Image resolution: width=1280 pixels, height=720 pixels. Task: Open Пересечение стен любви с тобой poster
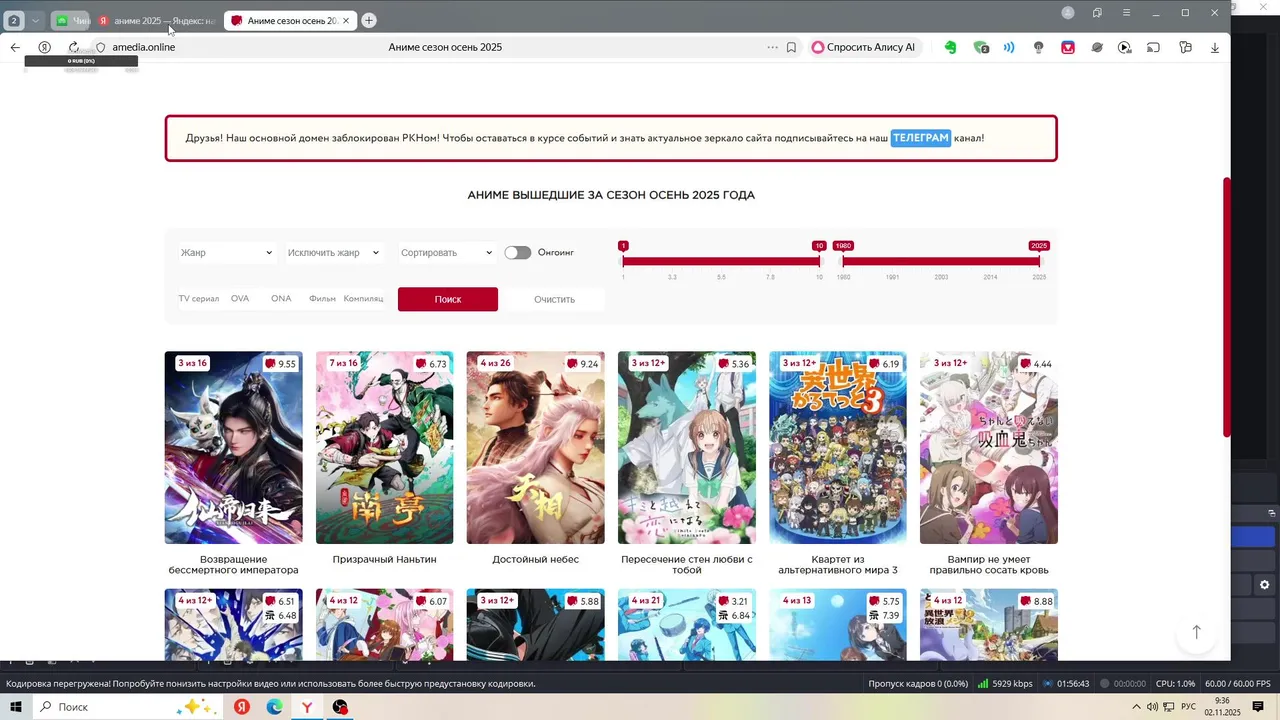tap(686, 448)
